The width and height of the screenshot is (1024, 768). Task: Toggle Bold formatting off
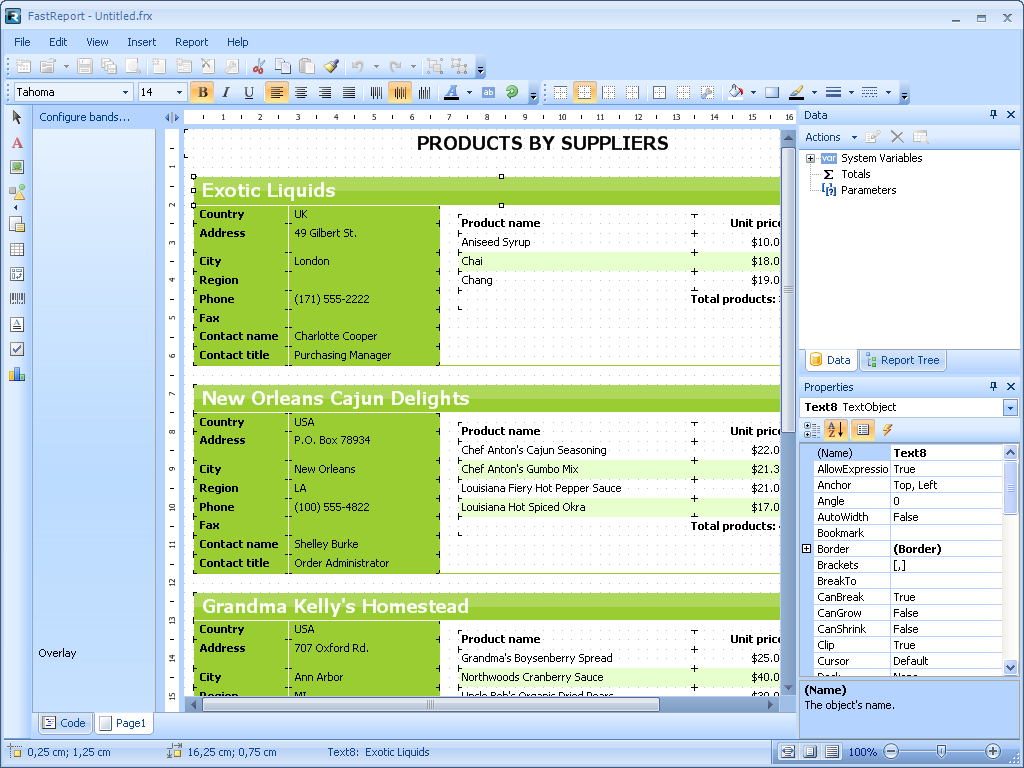pyautogui.click(x=202, y=92)
